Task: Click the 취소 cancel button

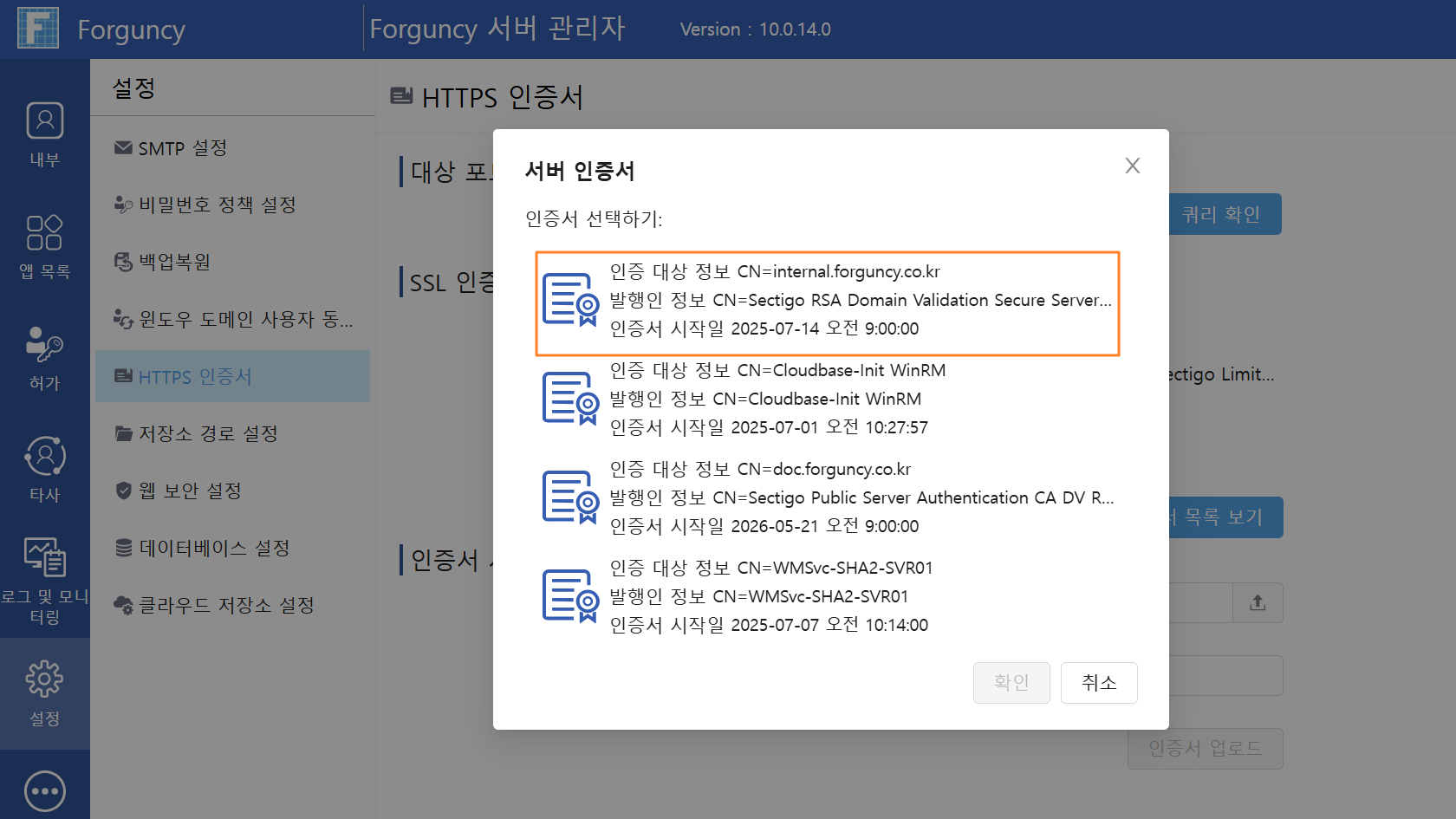Action: (1099, 683)
